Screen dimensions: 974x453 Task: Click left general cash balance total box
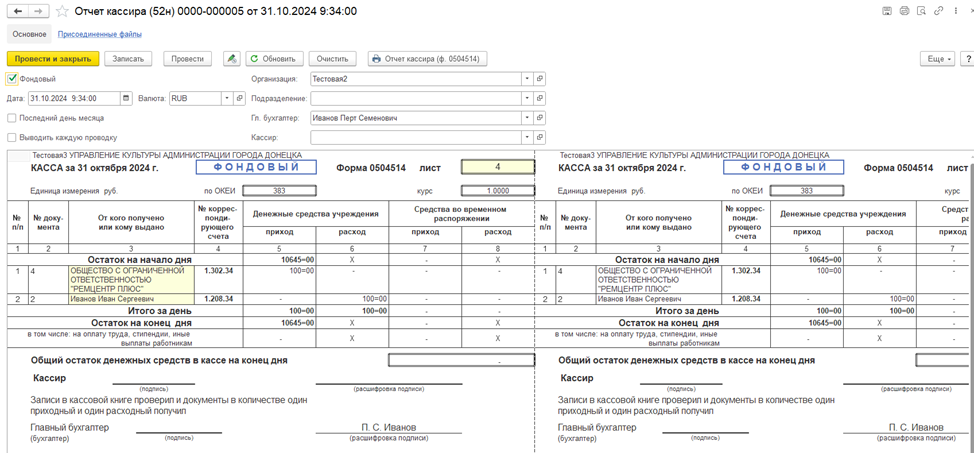pyautogui.click(x=462, y=360)
